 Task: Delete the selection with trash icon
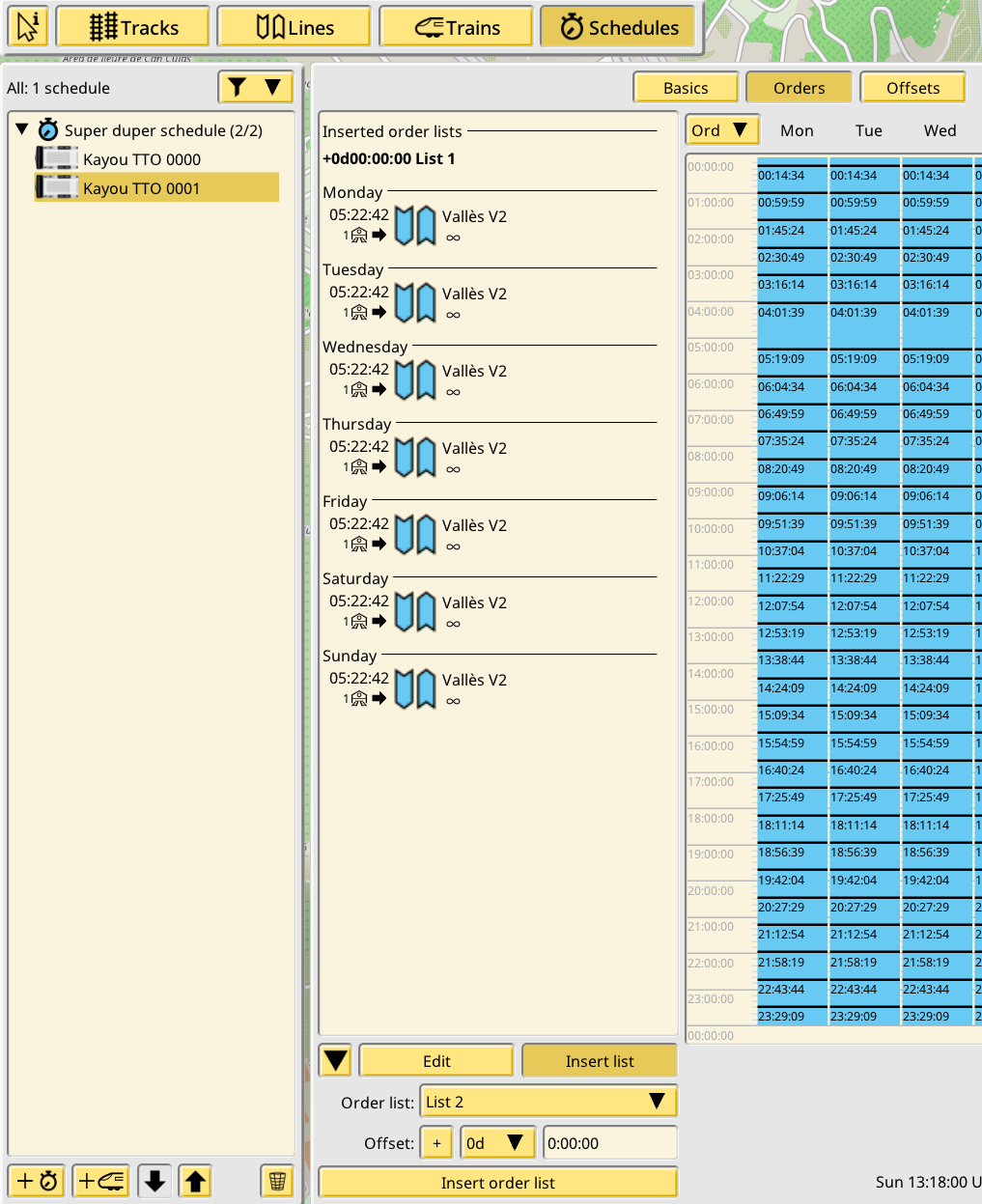(x=277, y=1181)
